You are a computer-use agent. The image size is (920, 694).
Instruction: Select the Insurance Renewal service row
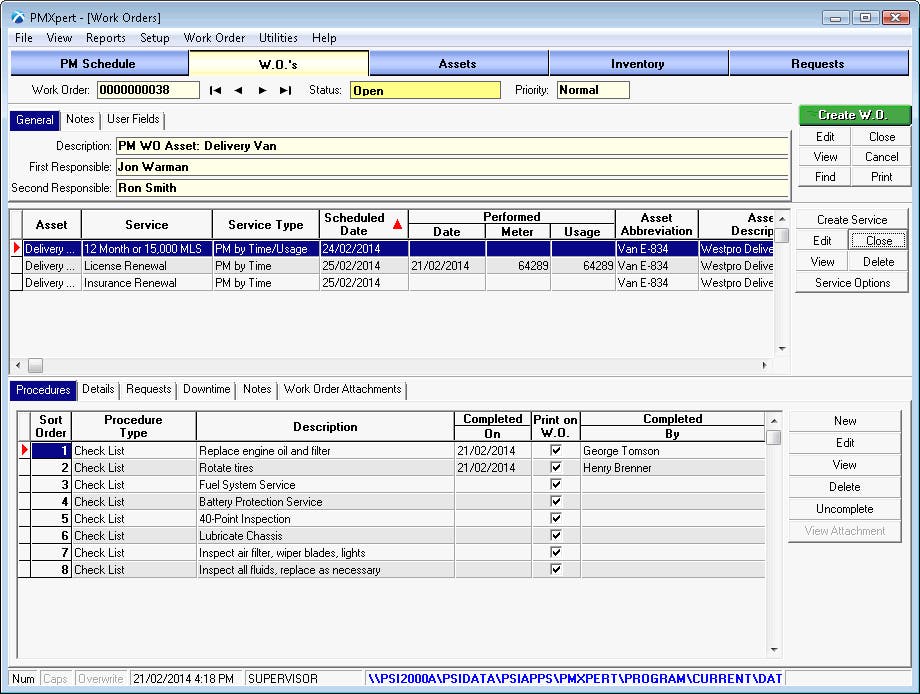click(398, 283)
